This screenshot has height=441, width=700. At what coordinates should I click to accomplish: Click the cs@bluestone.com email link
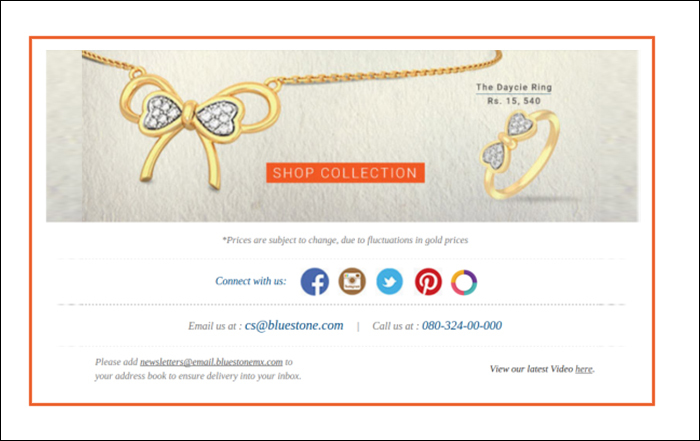tap(294, 325)
